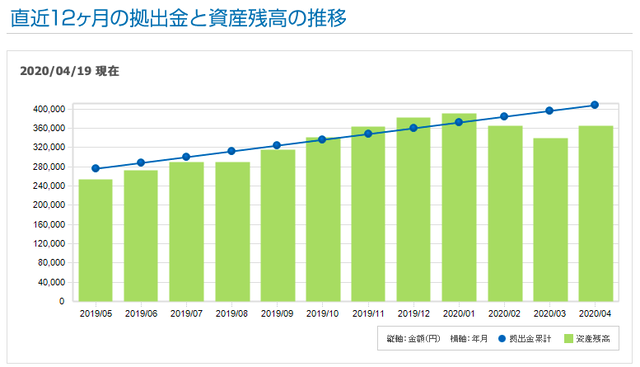
Task: Click the y-axis label 40,000
Action: coord(51,282)
